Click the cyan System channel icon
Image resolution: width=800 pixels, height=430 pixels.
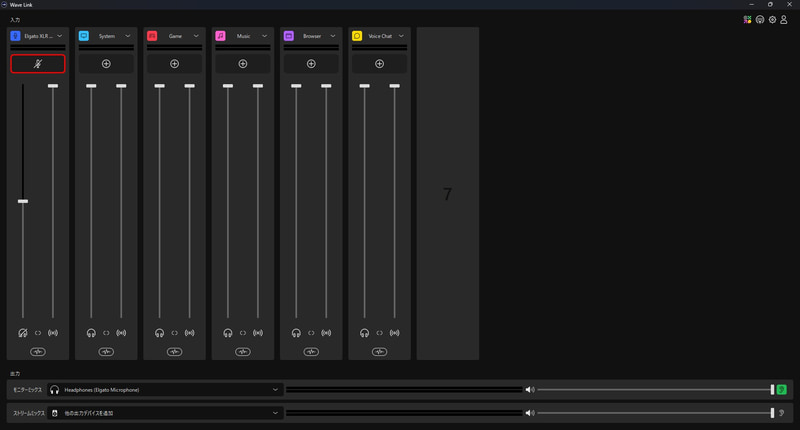pos(84,36)
